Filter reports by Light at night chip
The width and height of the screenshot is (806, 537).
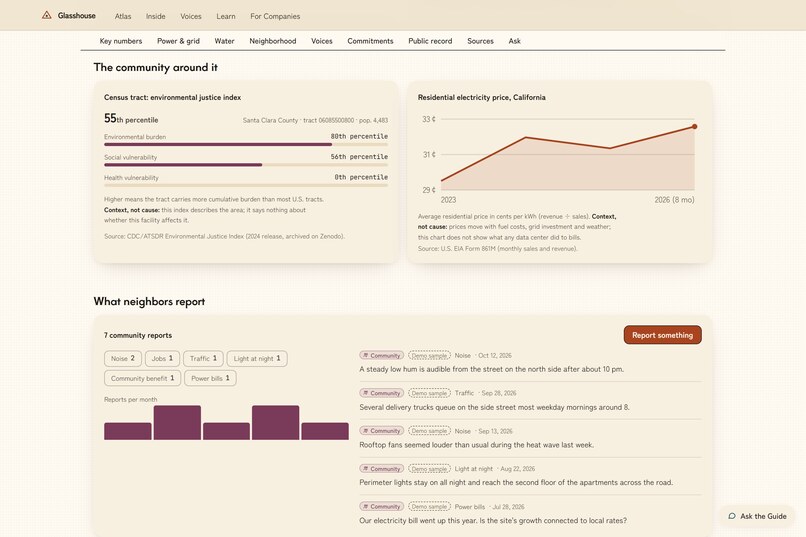pos(257,358)
